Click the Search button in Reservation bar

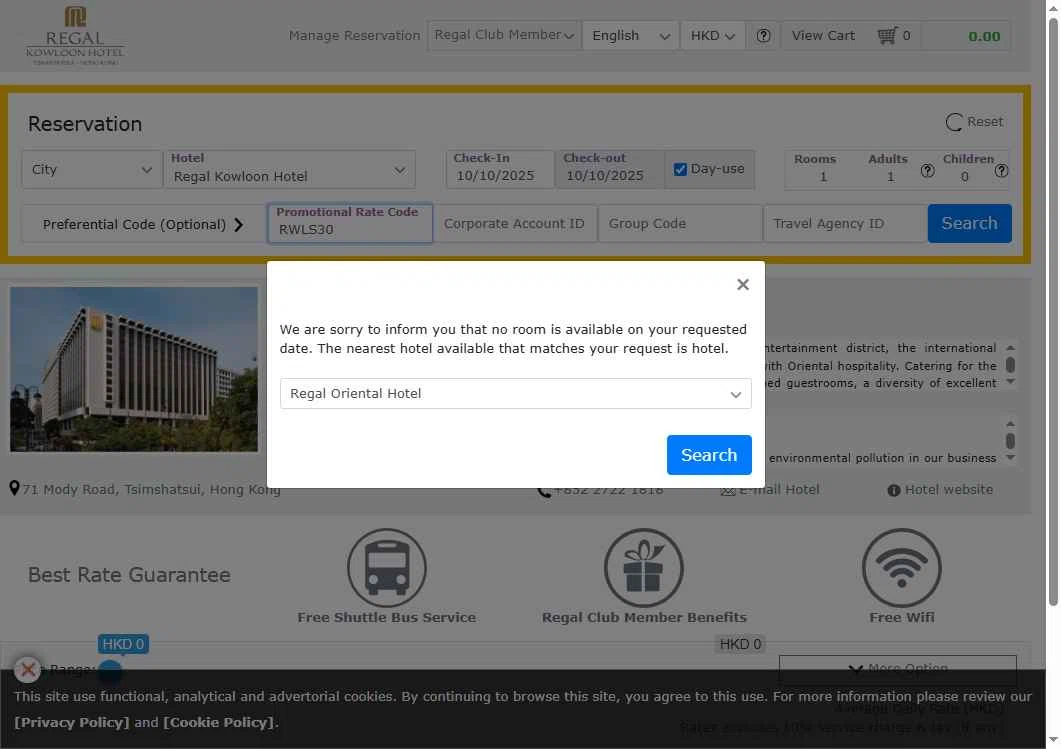coord(970,223)
